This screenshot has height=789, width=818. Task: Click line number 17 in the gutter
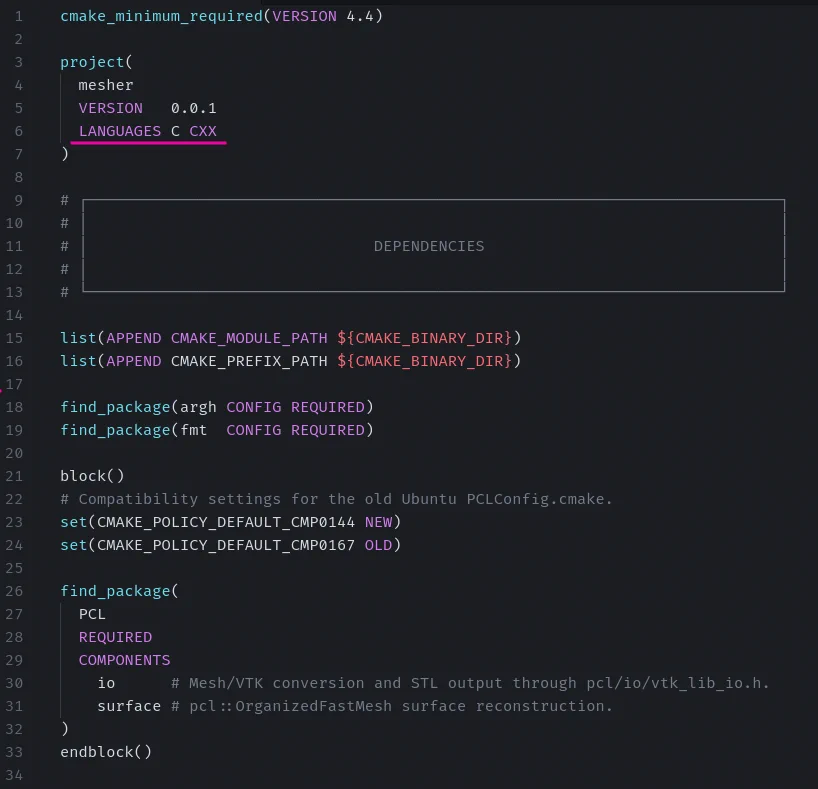pos(14,384)
